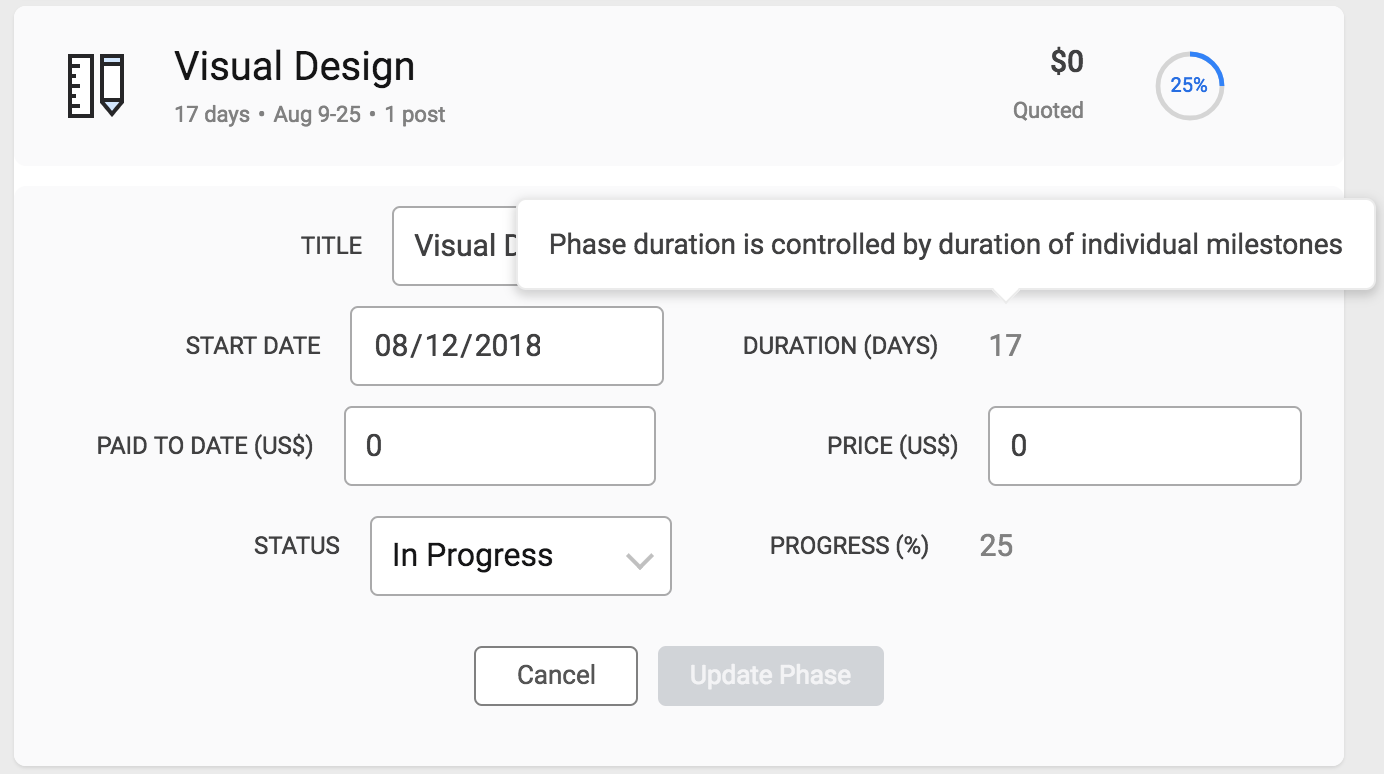Screen dimensions: 1384x774
Task: Open the In Progress status dropdown
Action: click(x=520, y=556)
